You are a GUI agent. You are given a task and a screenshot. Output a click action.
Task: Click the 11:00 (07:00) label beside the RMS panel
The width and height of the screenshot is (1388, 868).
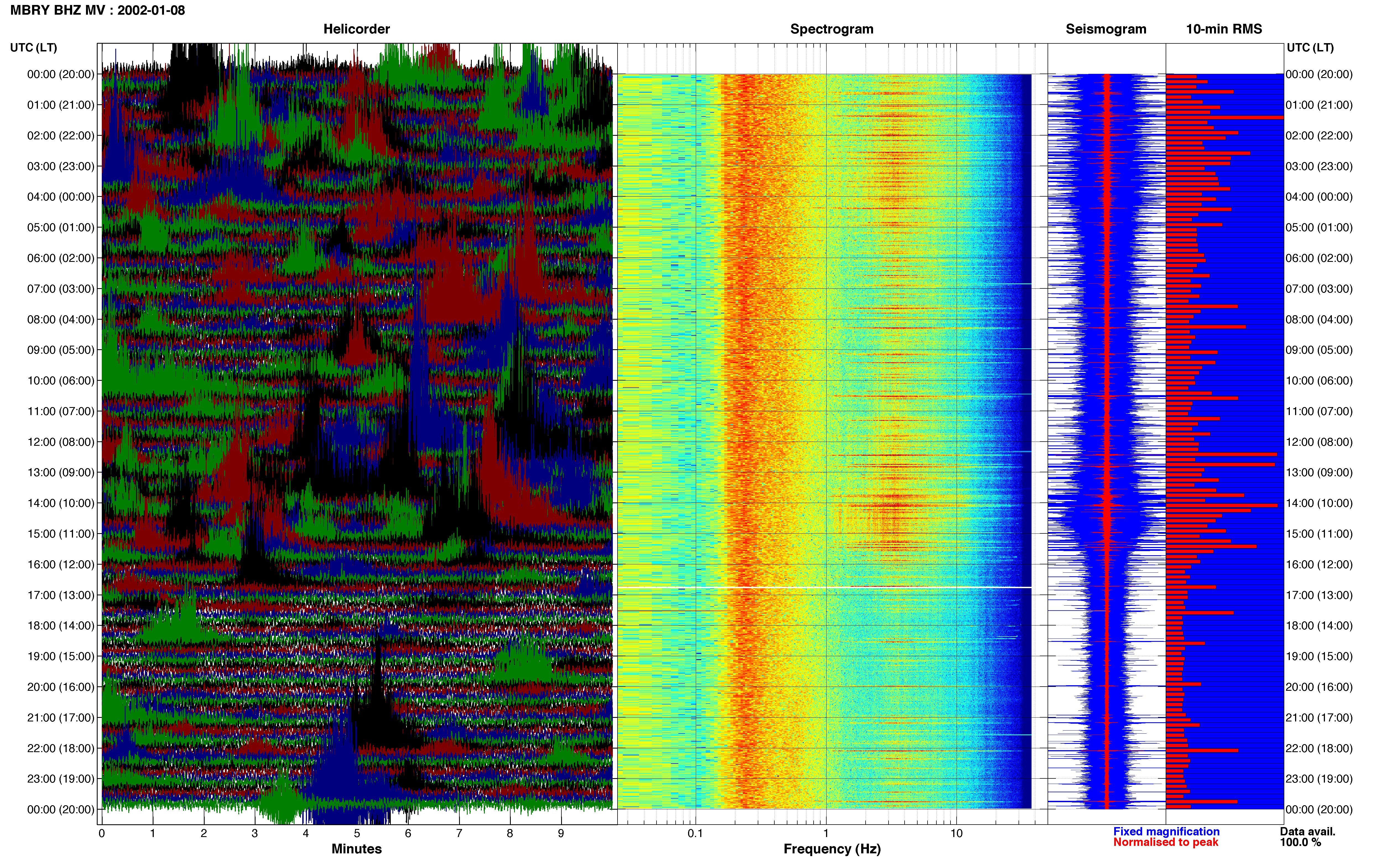point(1319,412)
